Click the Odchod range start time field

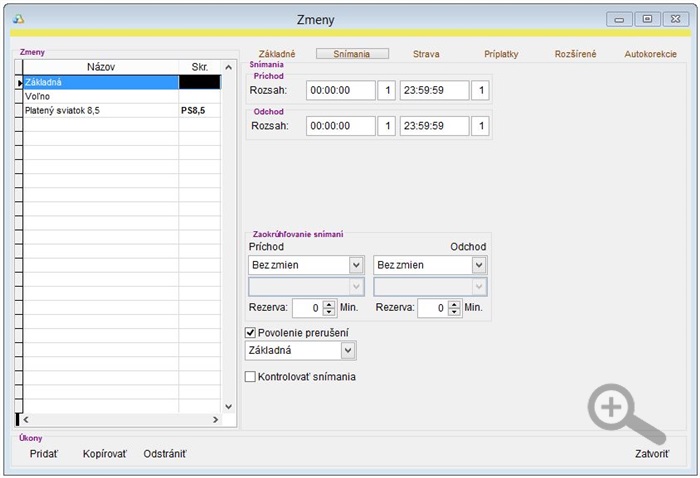pyautogui.click(x=341, y=126)
